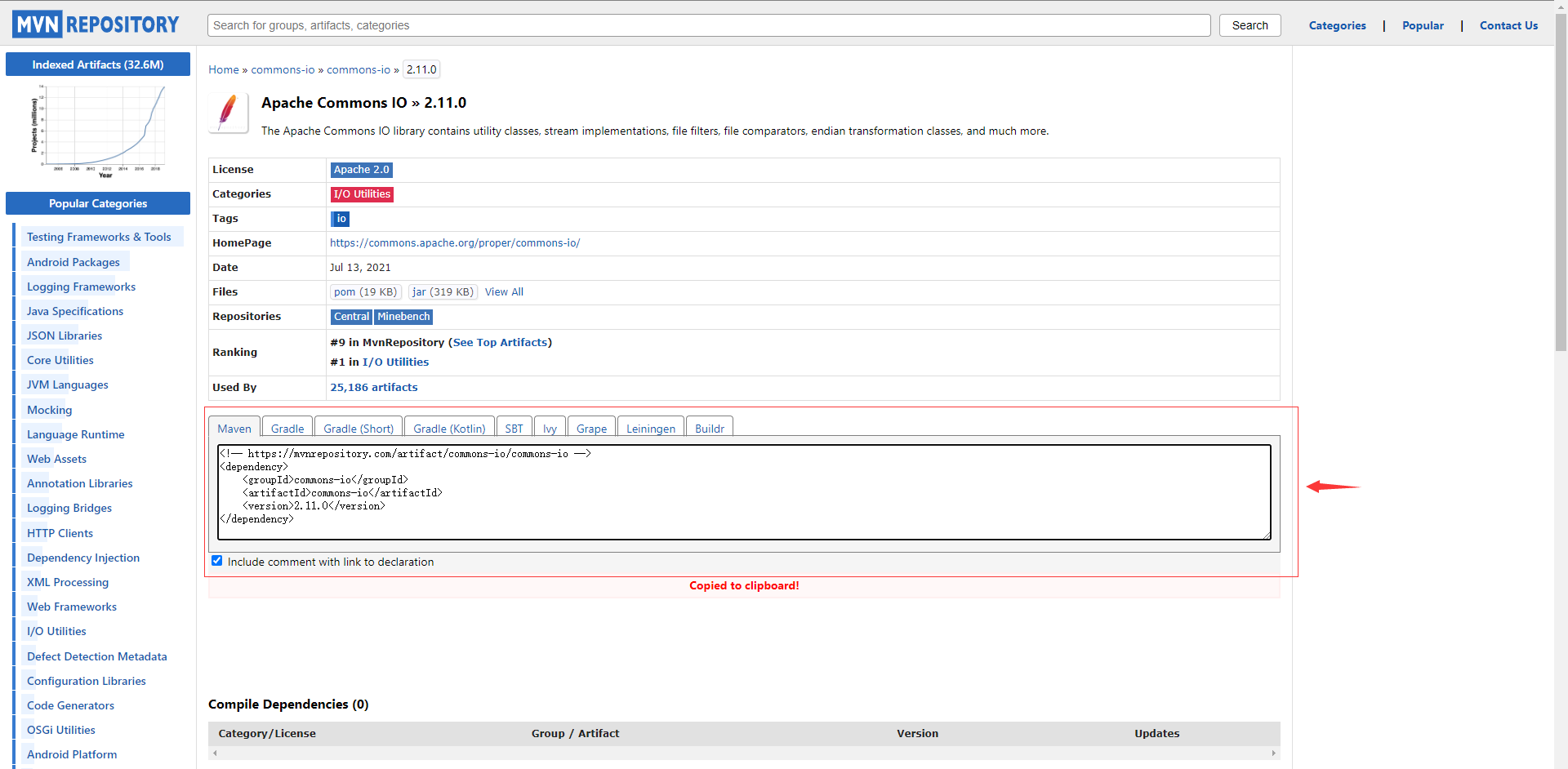Viewport: 1568px width, 769px height.
Task: Open the first commons-io group breadcrumb
Action: [x=283, y=69]
